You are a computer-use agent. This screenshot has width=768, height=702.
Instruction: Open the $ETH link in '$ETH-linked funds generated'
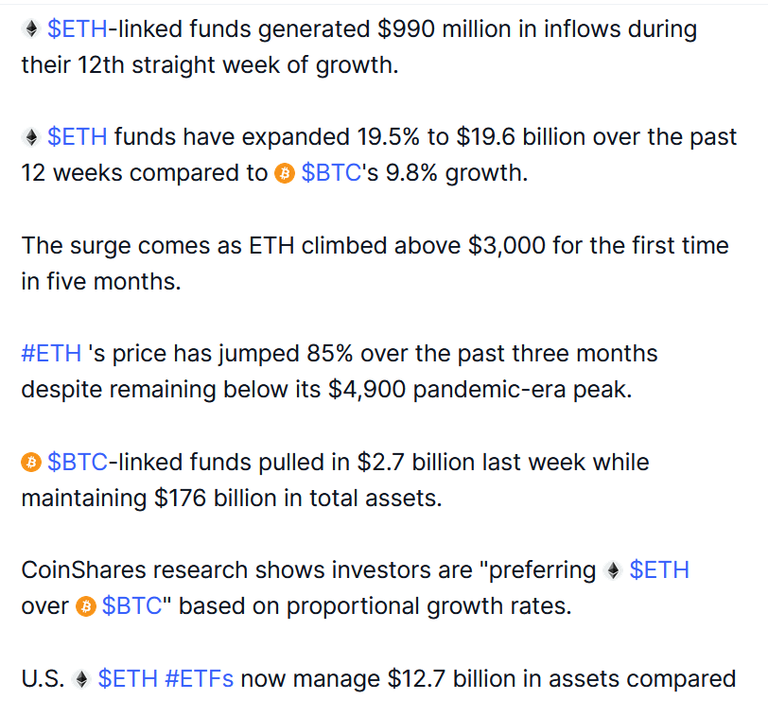(x=77, y=29)
